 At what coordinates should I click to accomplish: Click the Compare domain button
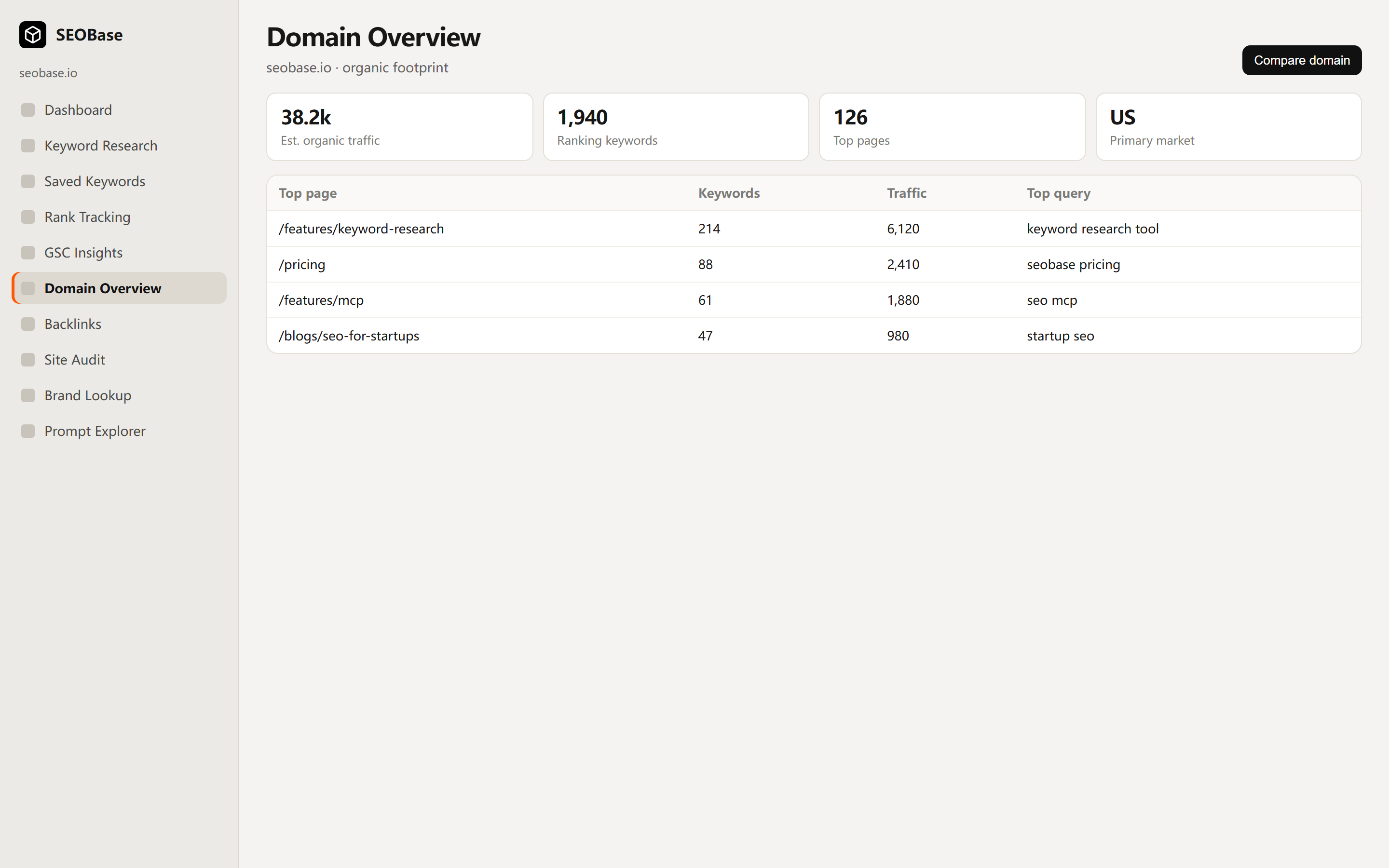pos(1301,60)
